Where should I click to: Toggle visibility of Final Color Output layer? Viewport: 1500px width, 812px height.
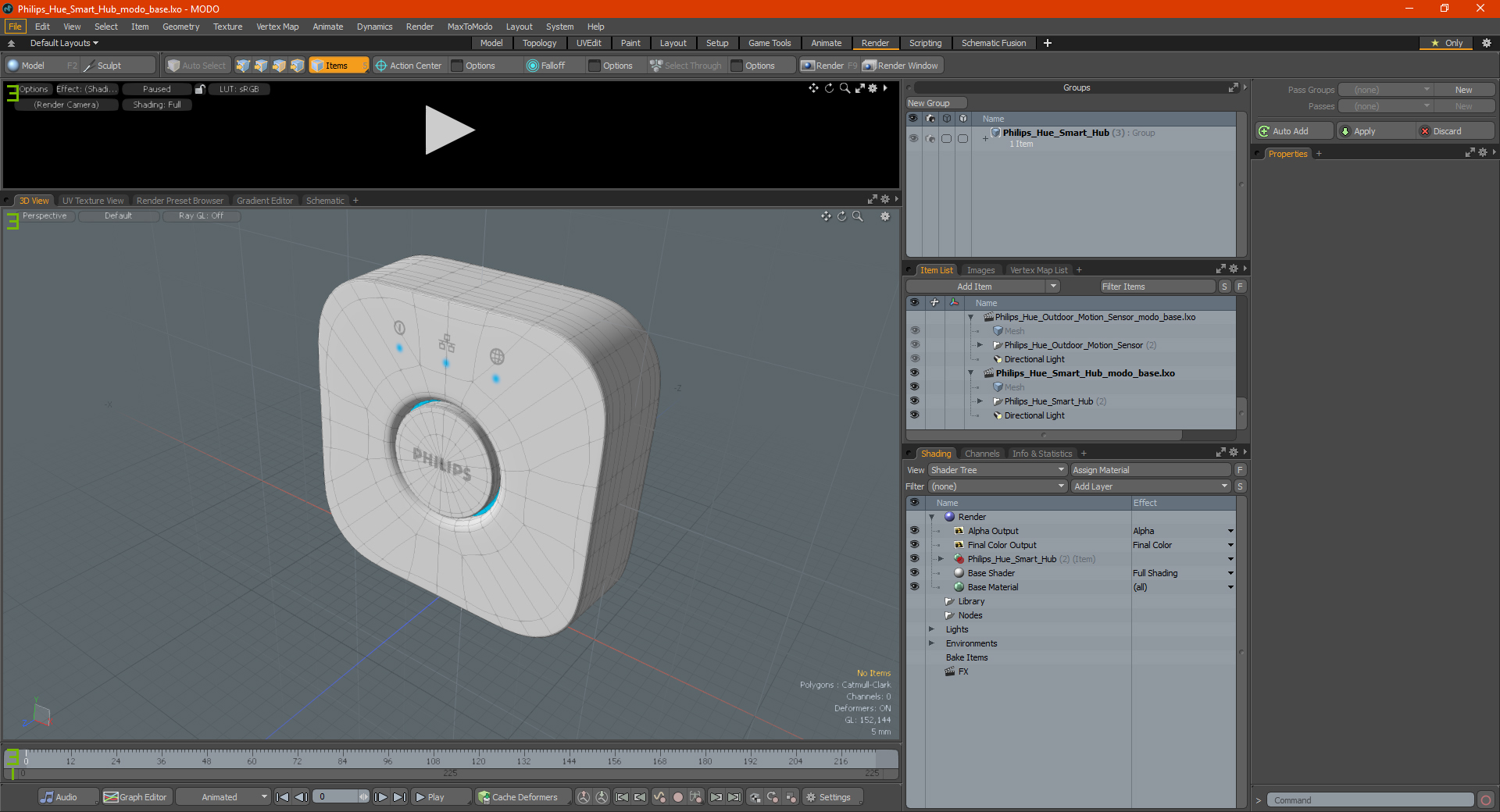coord(914,545)
